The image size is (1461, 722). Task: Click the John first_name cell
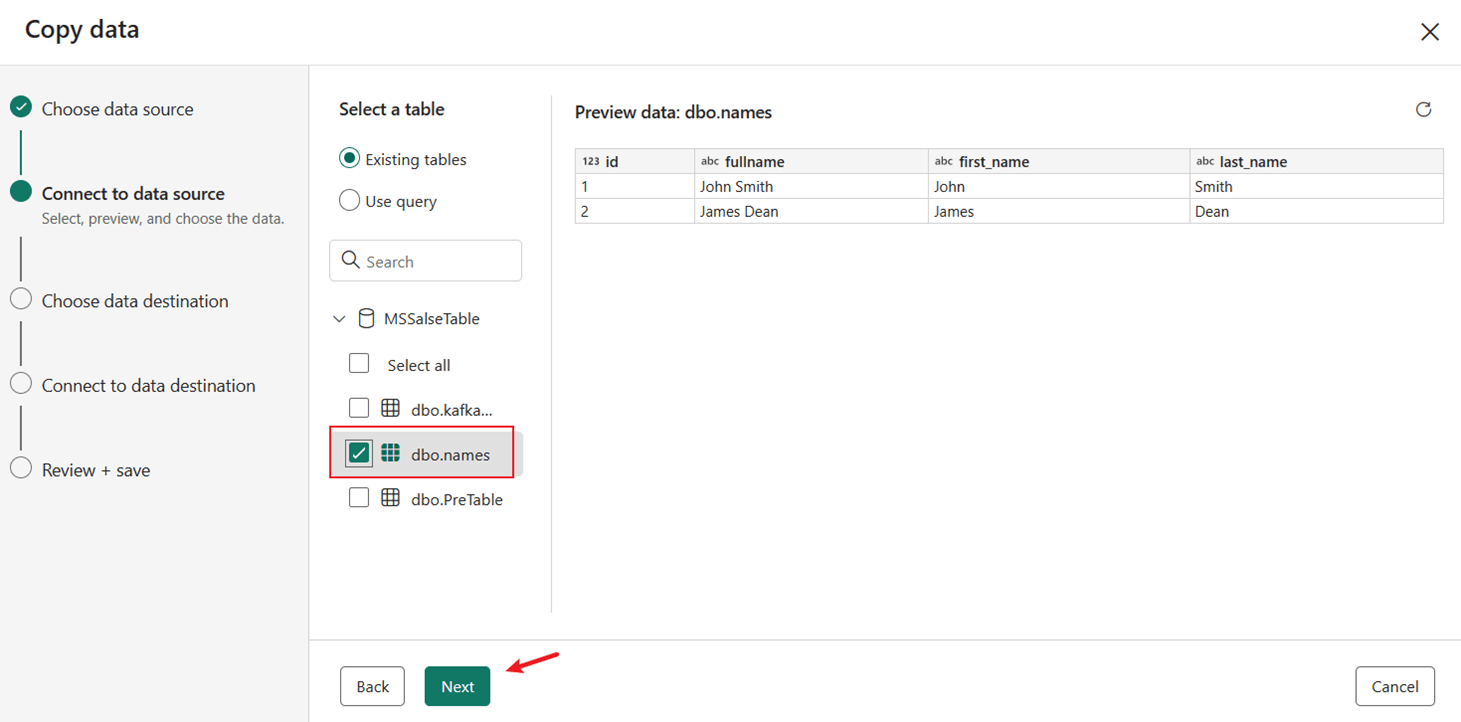pos(1059,186)
